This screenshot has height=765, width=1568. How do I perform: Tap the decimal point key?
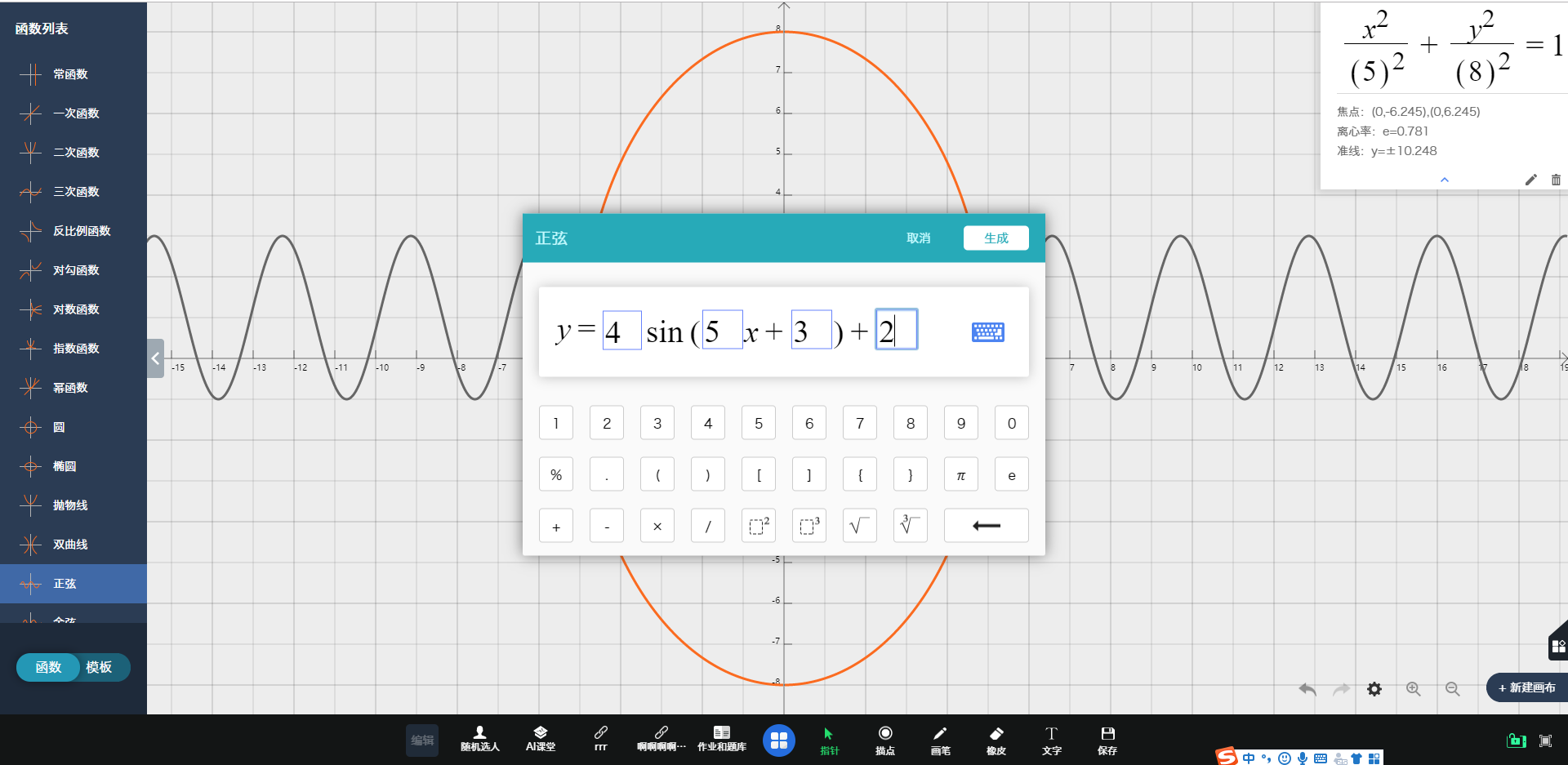point(607,474)
